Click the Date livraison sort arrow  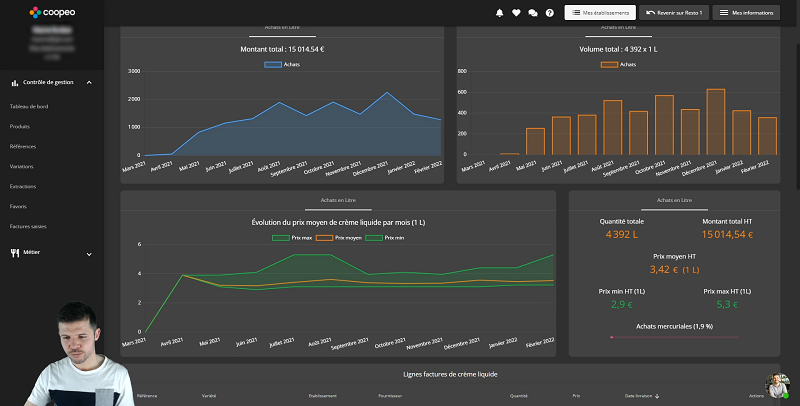(657, 396)
